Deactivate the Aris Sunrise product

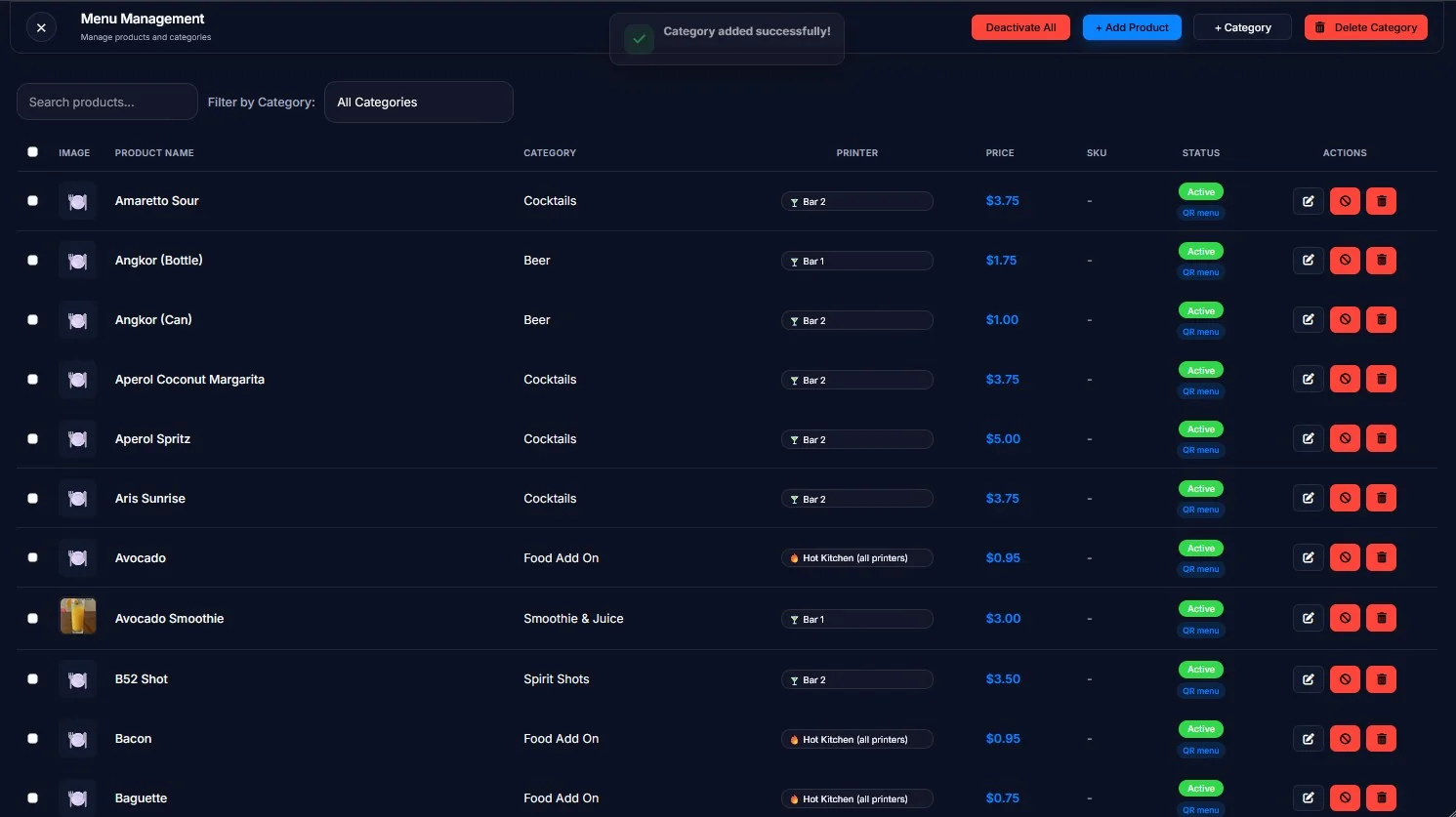click(x=1345, y=498)
